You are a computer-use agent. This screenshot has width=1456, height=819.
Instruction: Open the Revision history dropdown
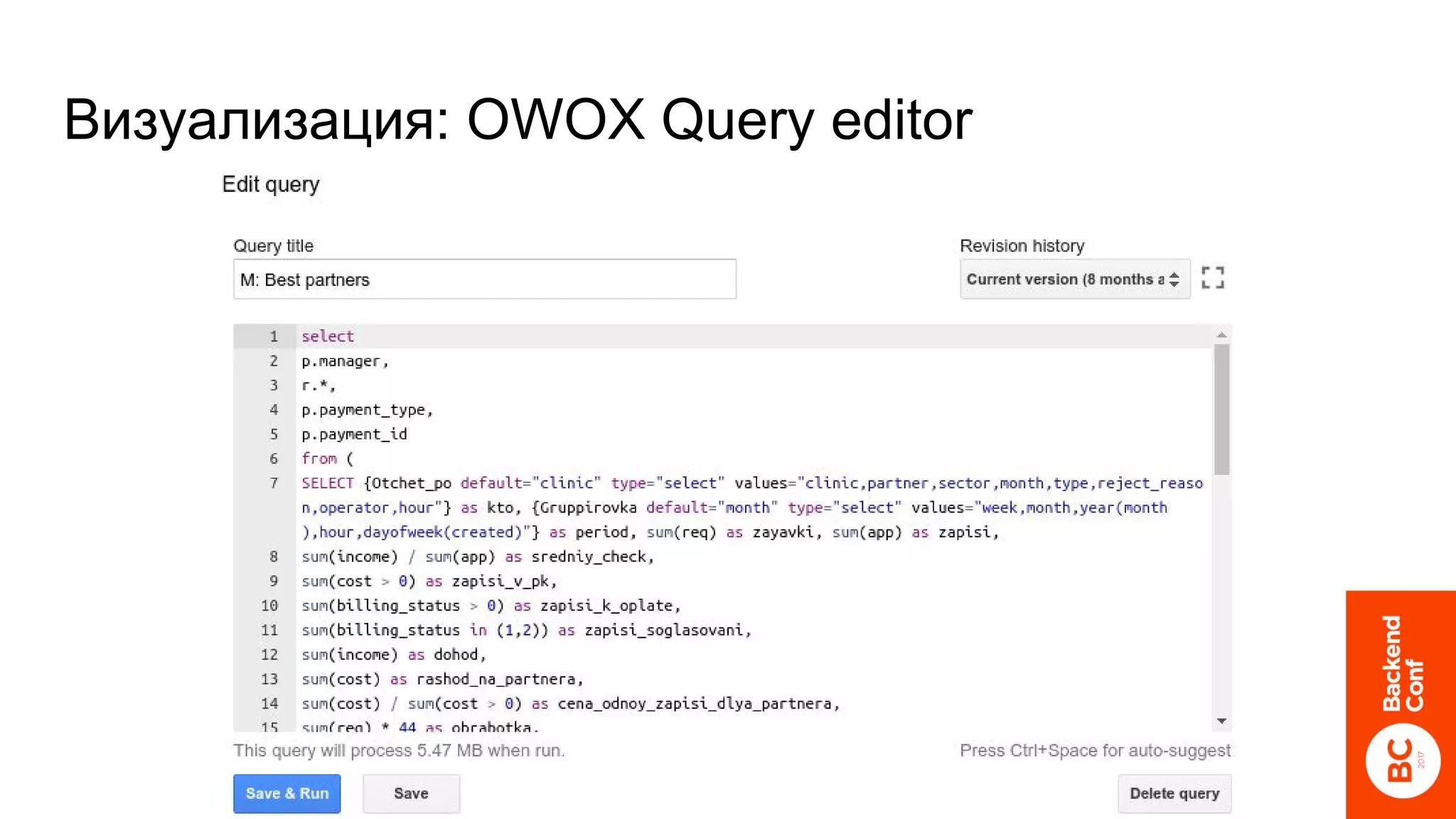coord(1075,279)
